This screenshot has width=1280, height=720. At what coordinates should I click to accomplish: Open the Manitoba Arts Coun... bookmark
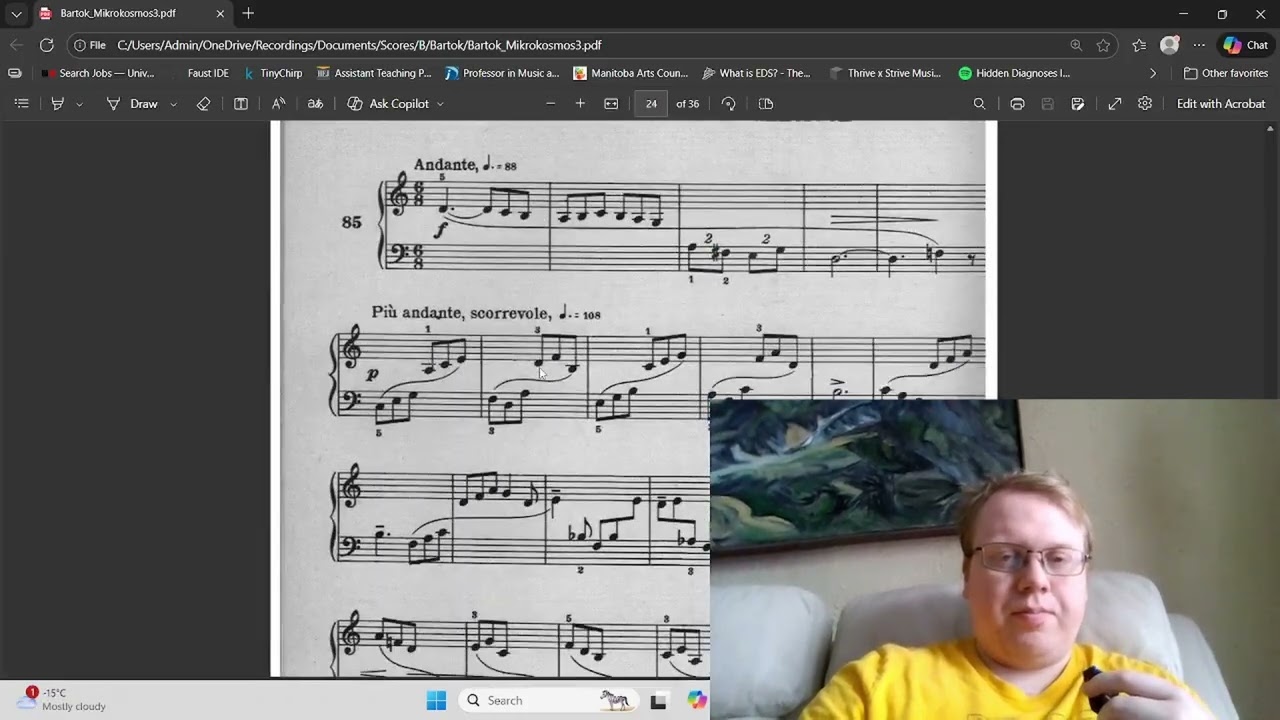[x=631, y=73]
